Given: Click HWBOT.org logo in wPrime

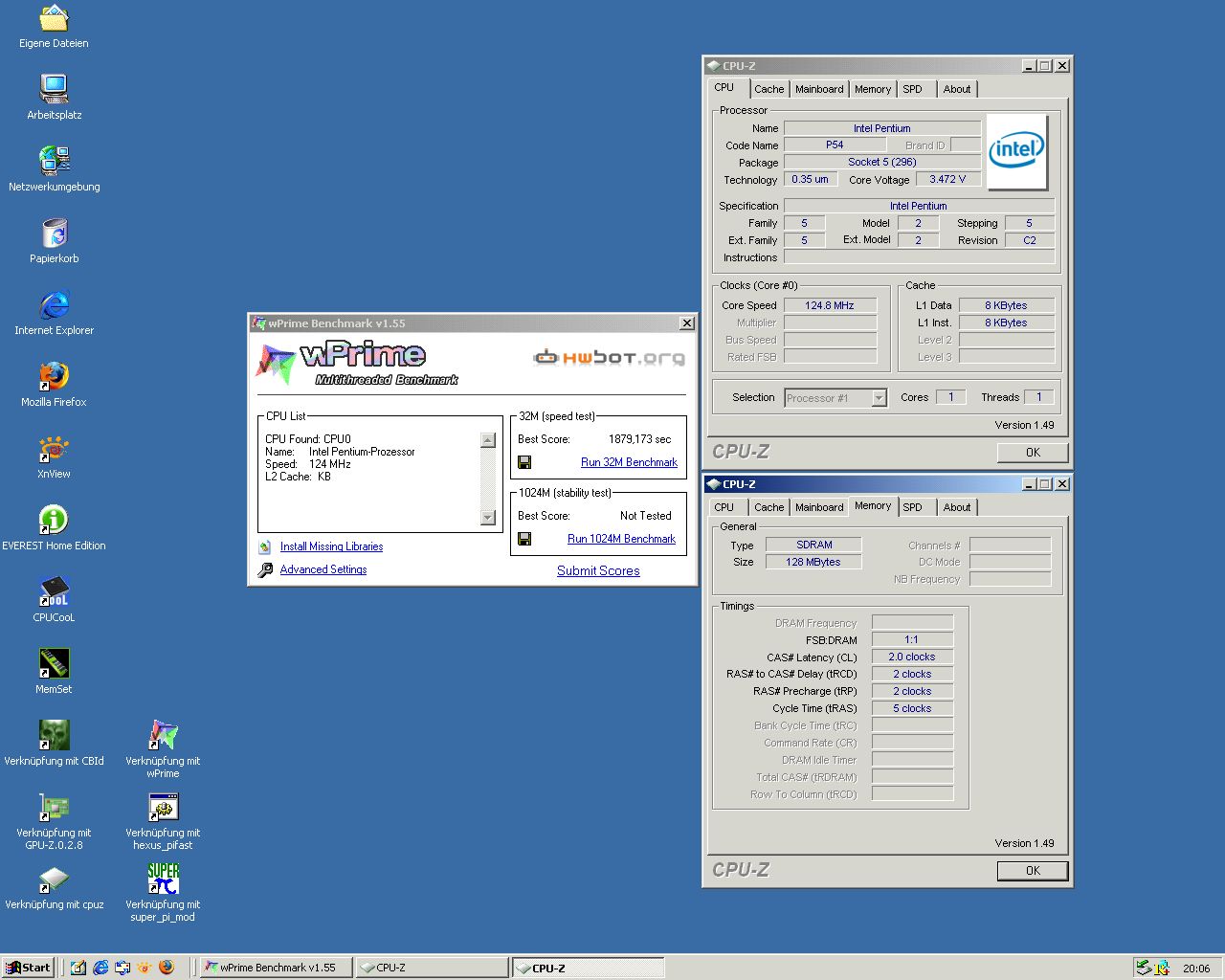Looking at the screenshot, I should point(610,358).
